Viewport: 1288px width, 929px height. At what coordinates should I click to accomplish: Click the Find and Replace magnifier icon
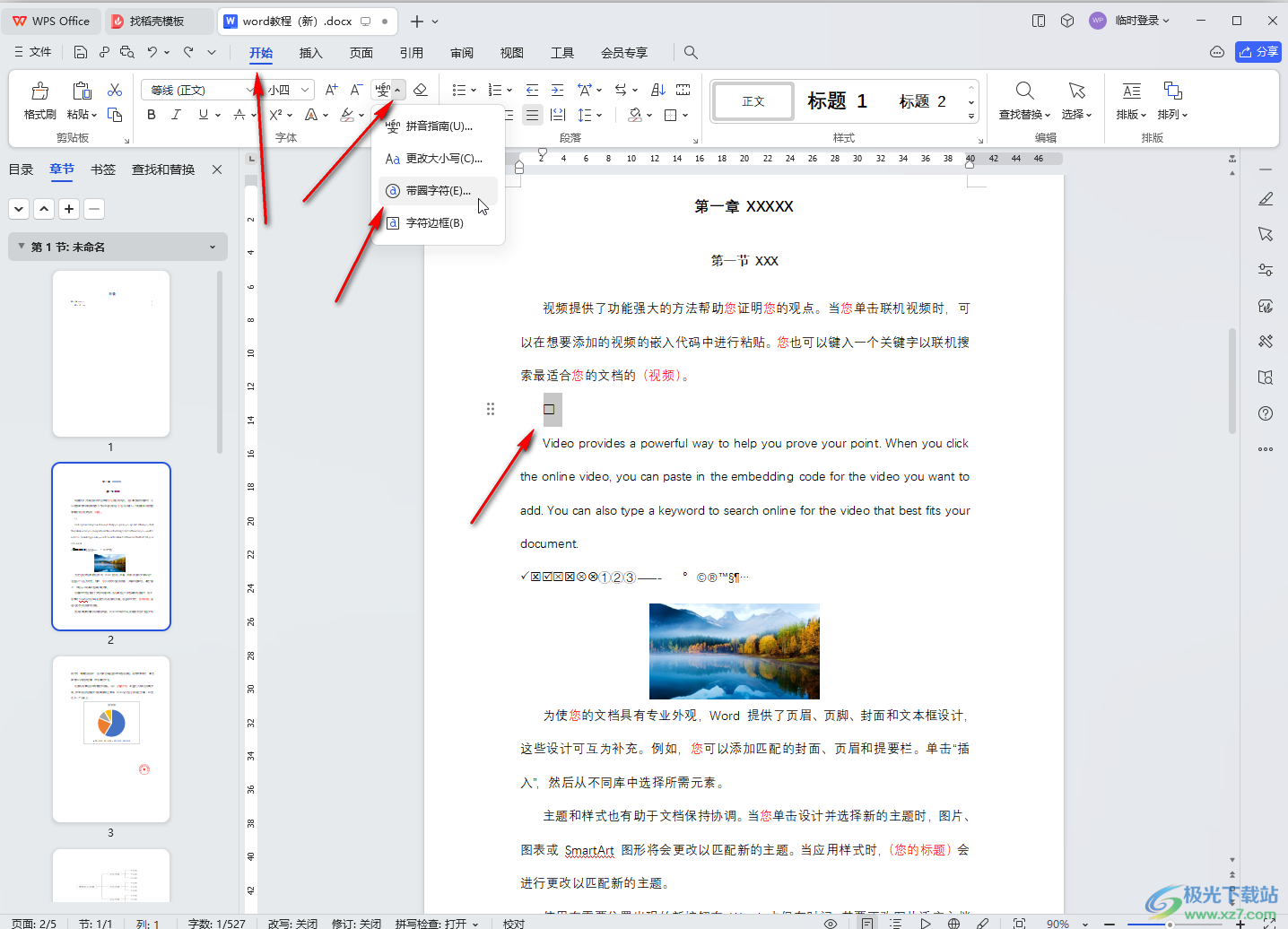[1024, 91]
